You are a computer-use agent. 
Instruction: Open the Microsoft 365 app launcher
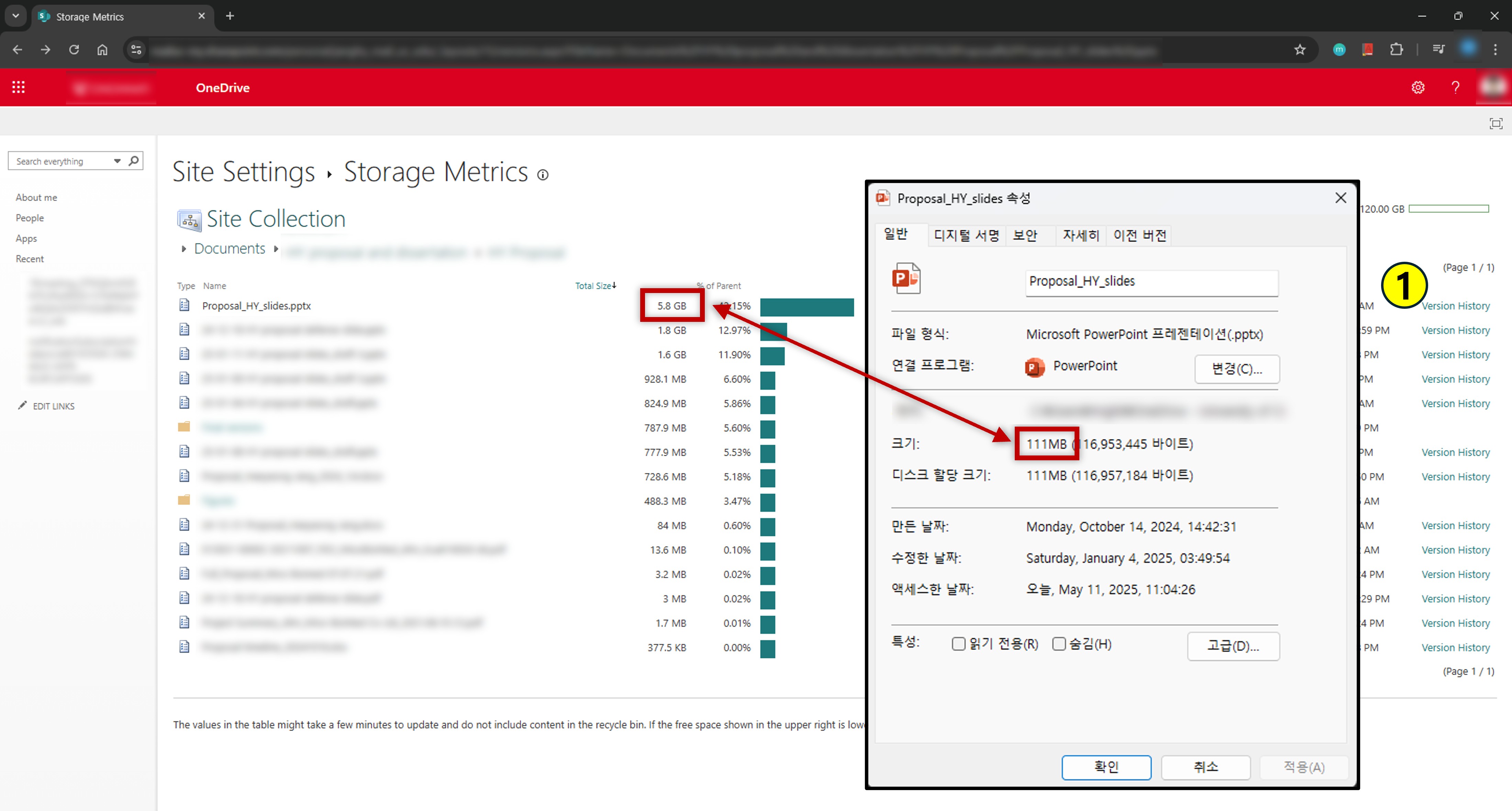point(18,86)
